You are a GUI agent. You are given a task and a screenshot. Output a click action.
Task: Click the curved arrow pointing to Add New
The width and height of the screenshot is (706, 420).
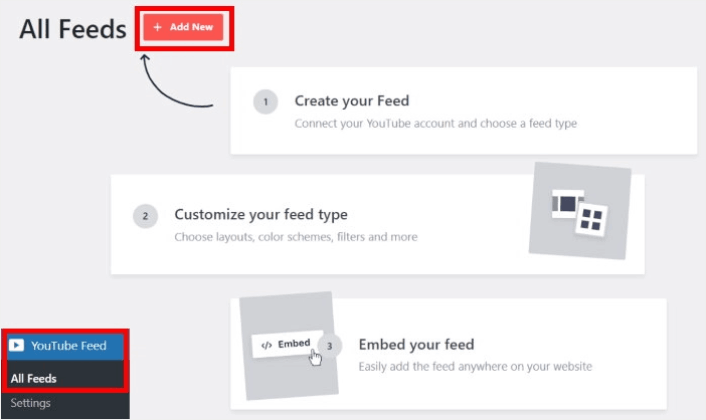click(176, 81)
